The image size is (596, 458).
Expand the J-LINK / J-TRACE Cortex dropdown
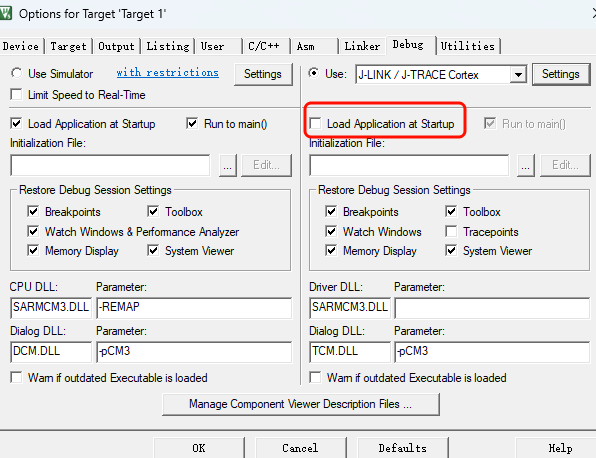coord(518,74)
